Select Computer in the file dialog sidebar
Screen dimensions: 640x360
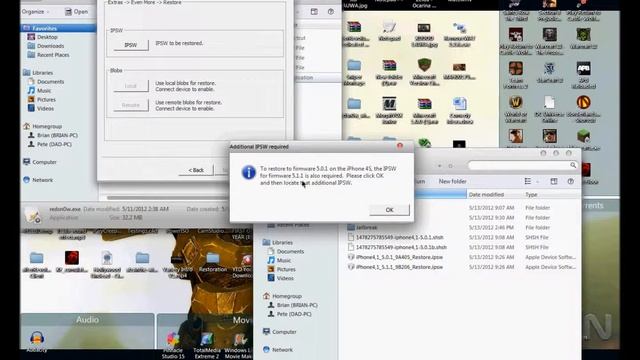(x=280, y=332)
